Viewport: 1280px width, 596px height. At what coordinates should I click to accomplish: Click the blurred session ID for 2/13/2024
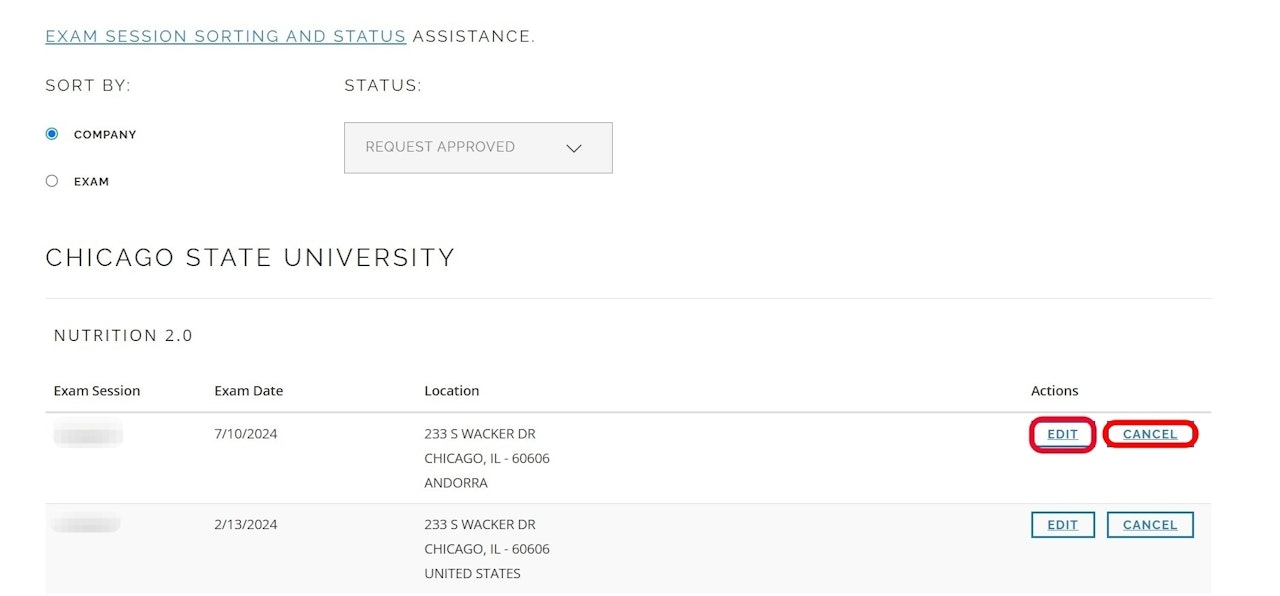(87, 523)
